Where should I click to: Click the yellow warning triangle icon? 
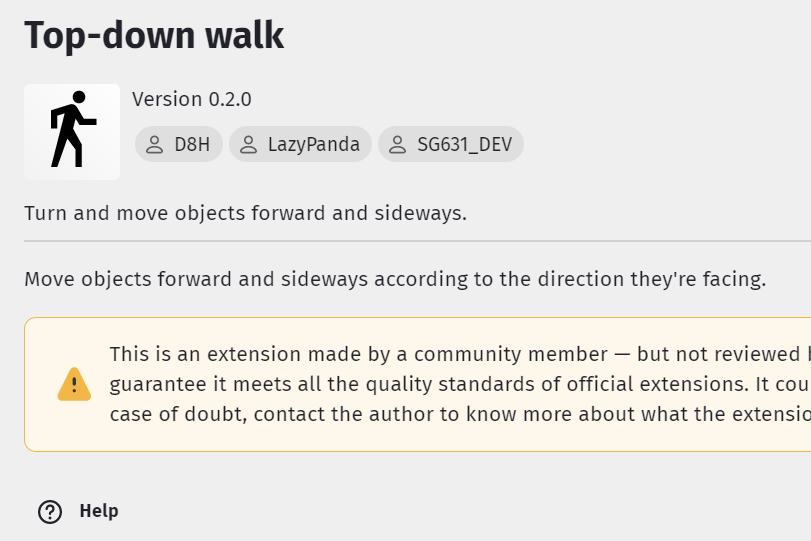(x=74, y=384)
